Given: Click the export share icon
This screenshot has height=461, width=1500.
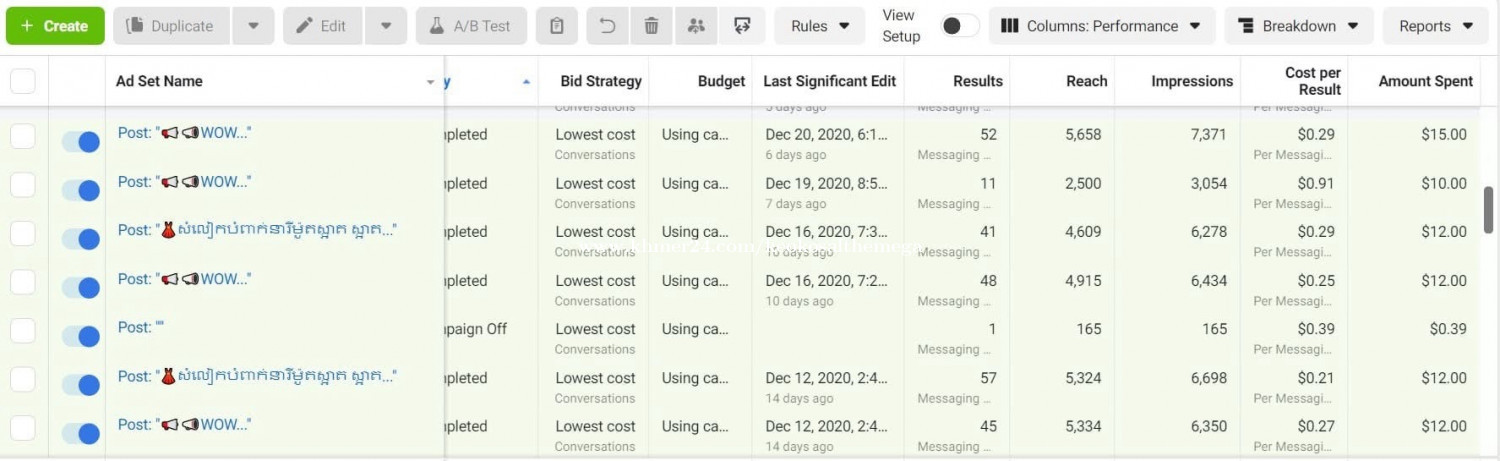Looking at the screenshot, I should pyautogui.click(x=742, y=26).
